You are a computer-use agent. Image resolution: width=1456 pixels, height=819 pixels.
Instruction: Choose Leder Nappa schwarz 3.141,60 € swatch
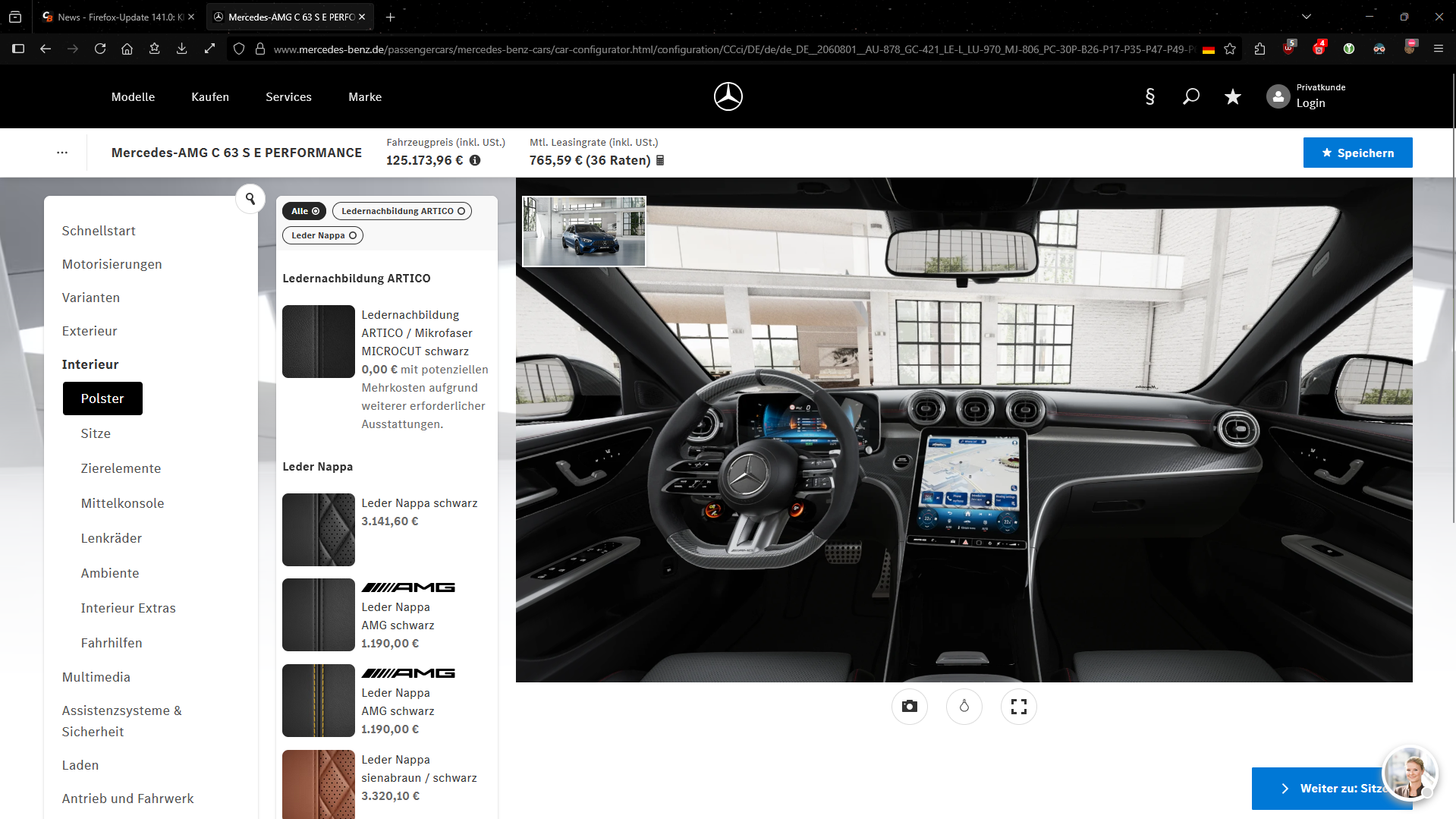[318, 530]
